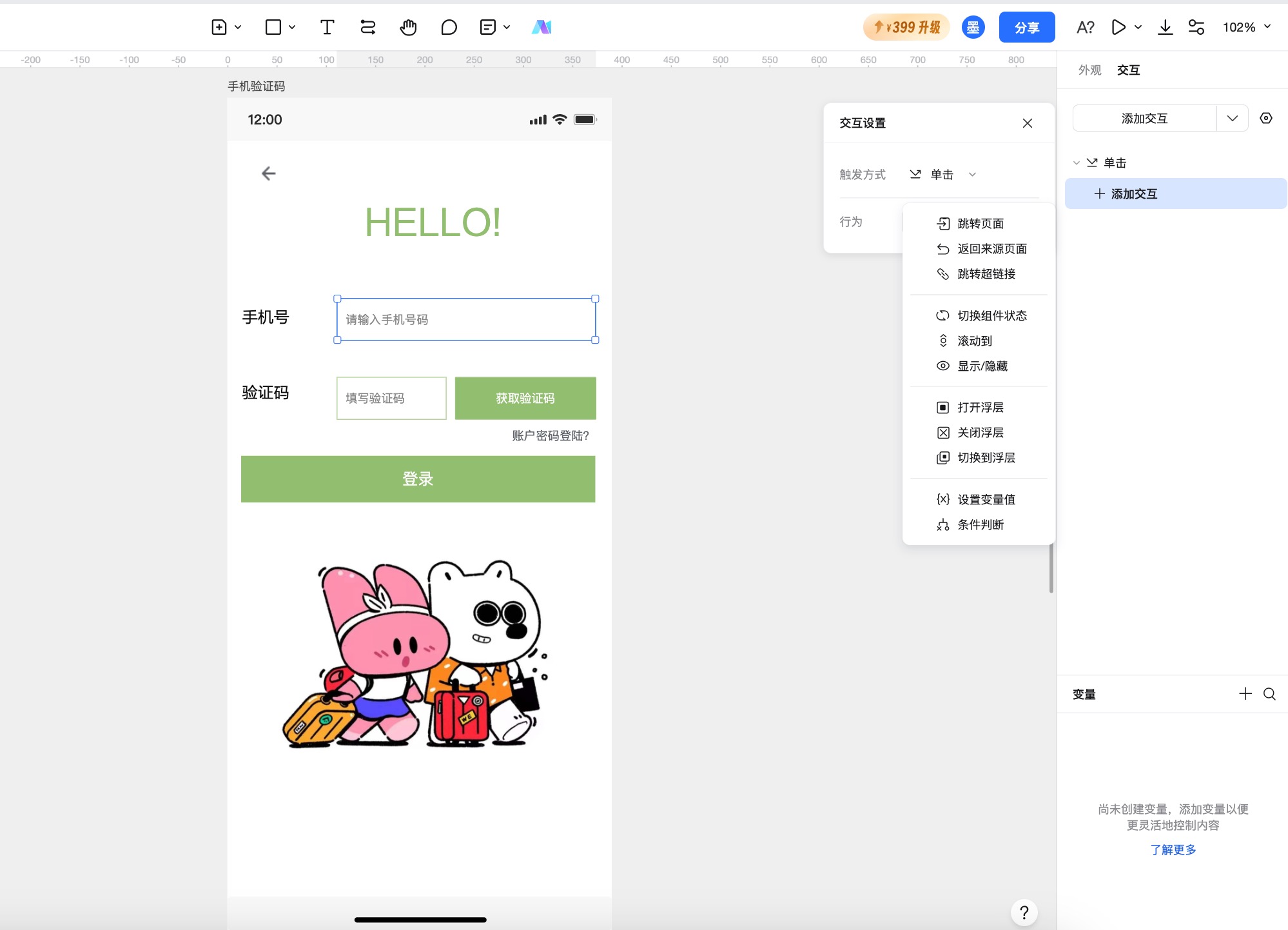Click the ¥399 upgrade button
1288x930 pixels.
pyautogui.click(x=906, y=27)
